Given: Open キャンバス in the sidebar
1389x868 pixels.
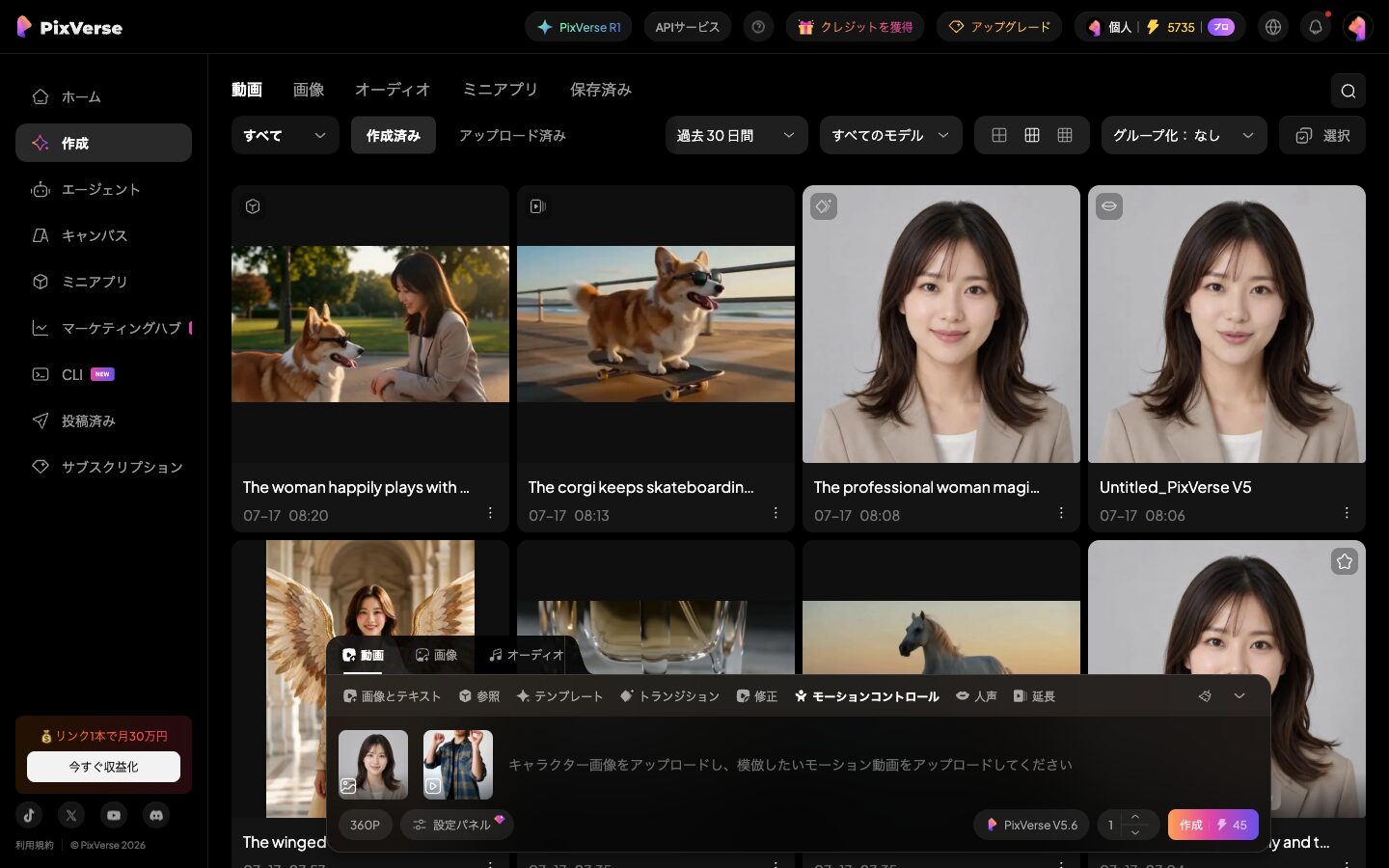Looking at the screenshot, I should click(x=103, y=235).
